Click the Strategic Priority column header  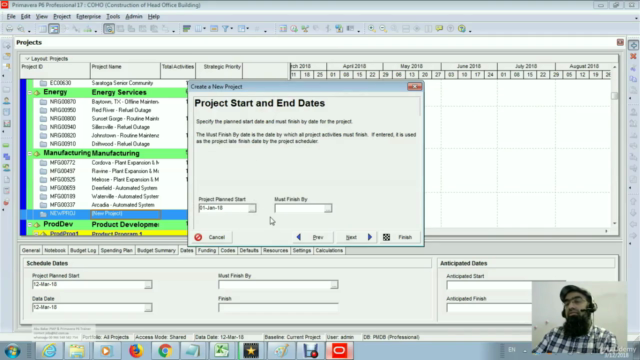tap(219, 70)
